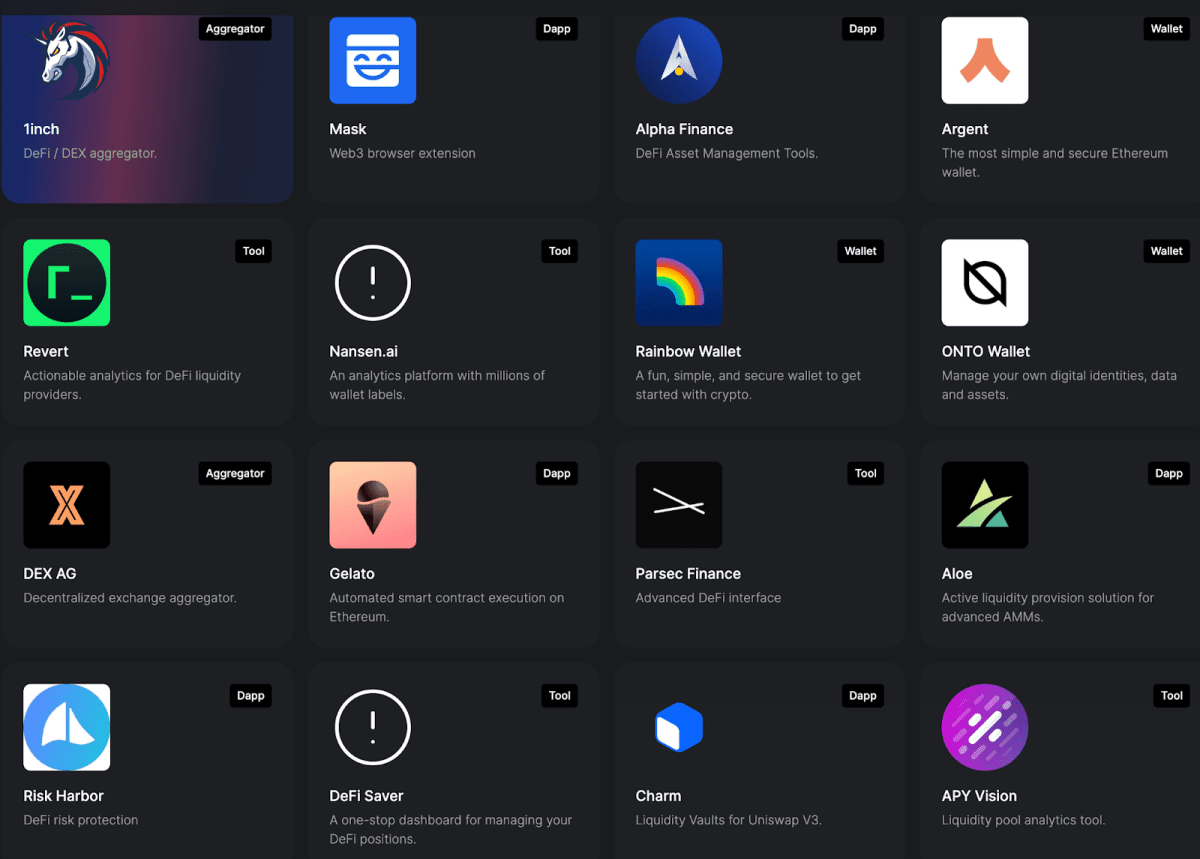Click the Argent orange logo icon
Viewport: 1200px width, 859px height.
coord(985,60)
